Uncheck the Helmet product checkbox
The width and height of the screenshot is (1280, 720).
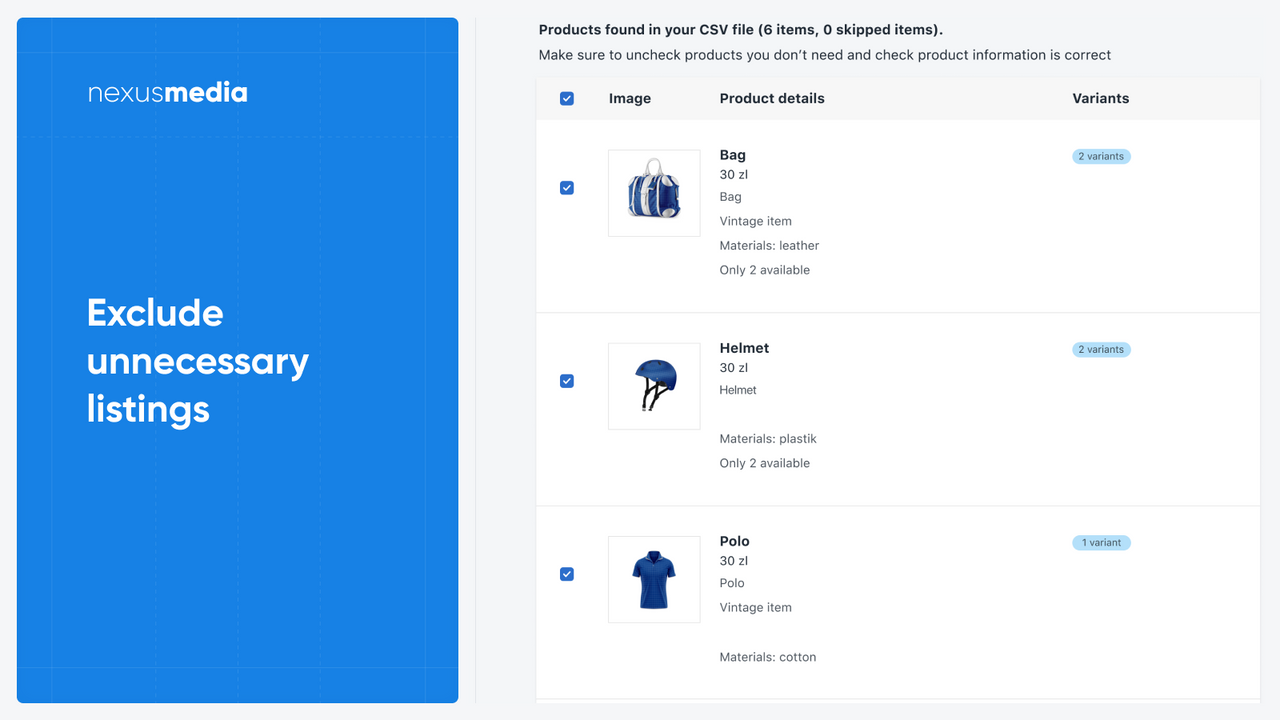(567, 381)
